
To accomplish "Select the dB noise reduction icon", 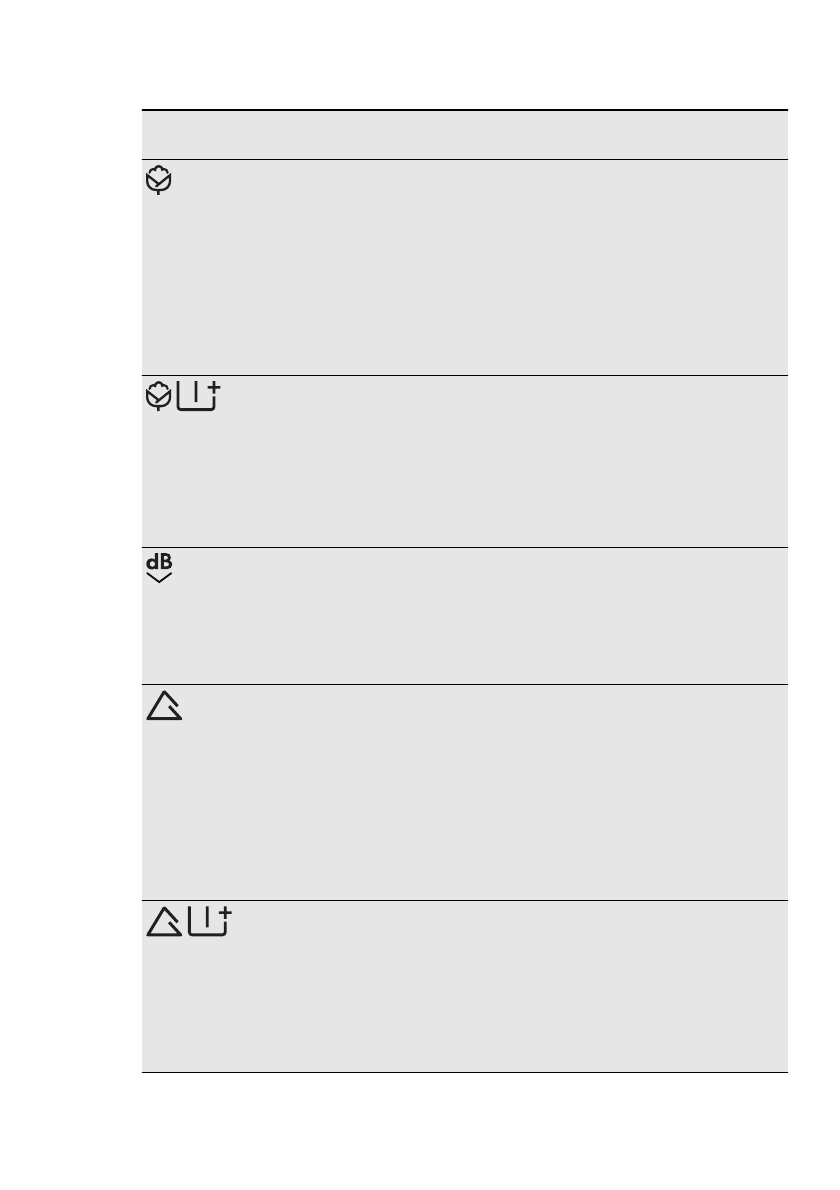I will (x=159, y=569).
